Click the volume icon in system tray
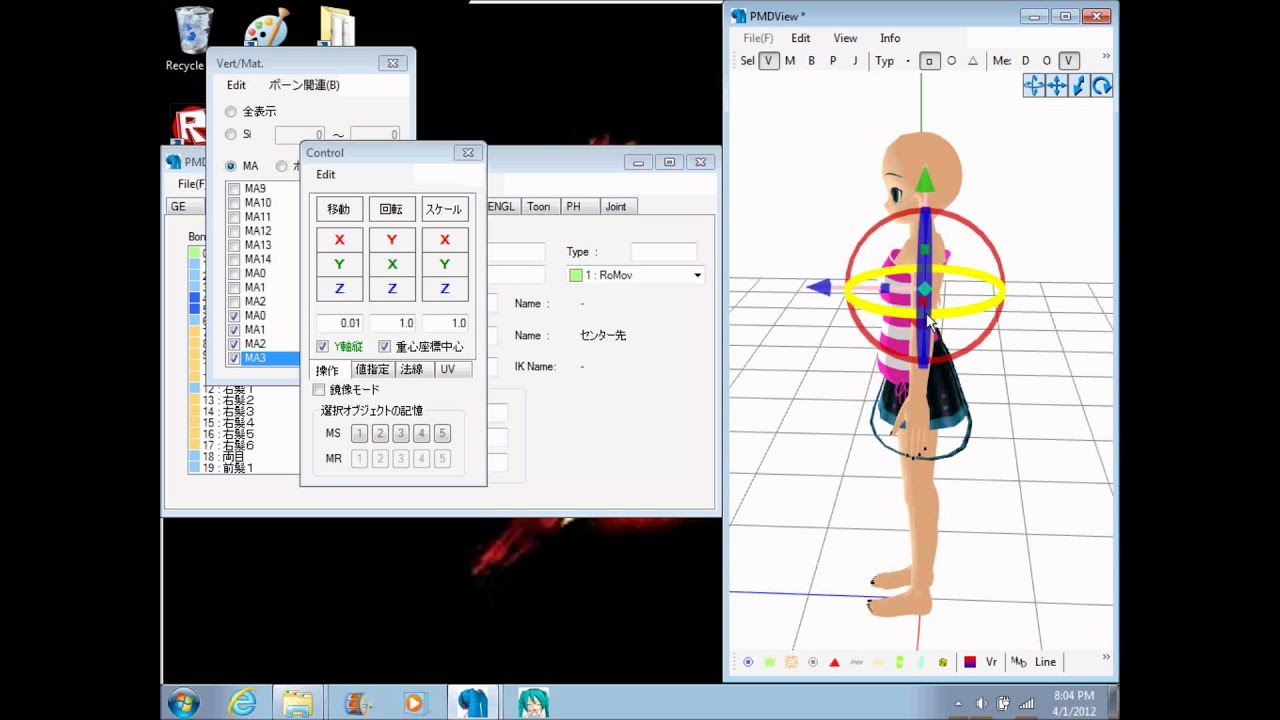The width and height of the screenshot is (1280, 720). pyautogui.click(x=981, y=703)
